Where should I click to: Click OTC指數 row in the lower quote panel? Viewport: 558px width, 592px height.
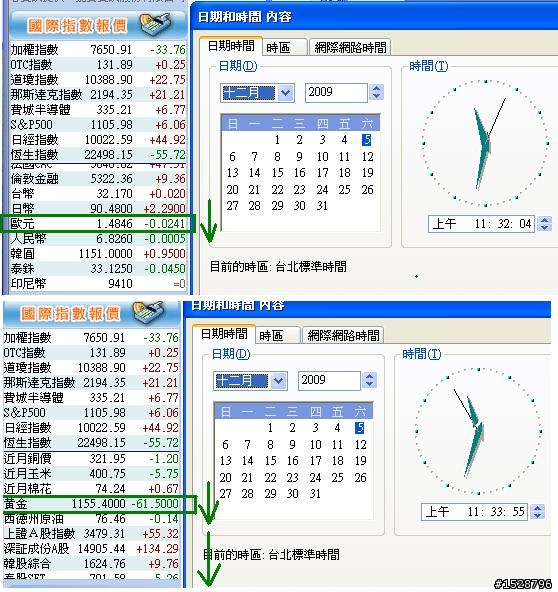click(91, 353)
